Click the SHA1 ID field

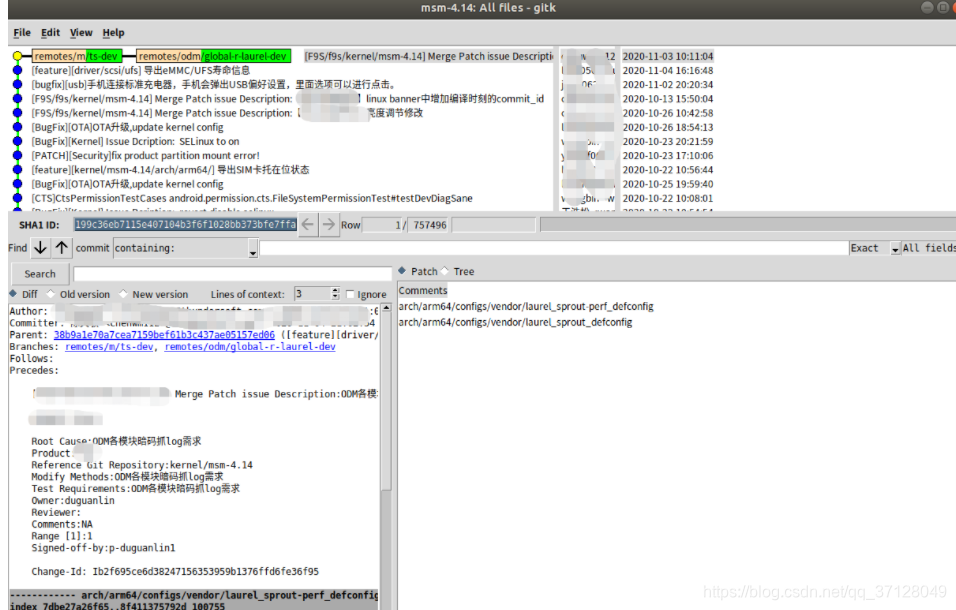[x=185, y=224]
